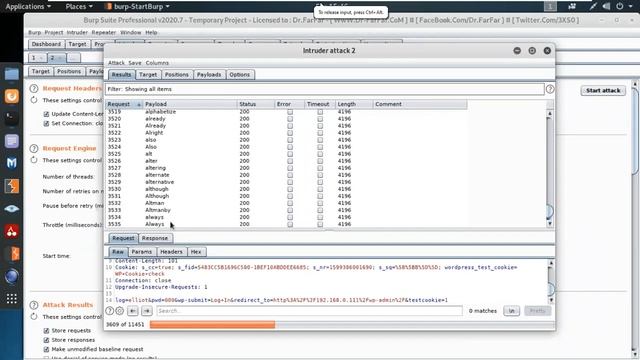Open the Attack menu
The image size is (640, 360).
(116, 63)
